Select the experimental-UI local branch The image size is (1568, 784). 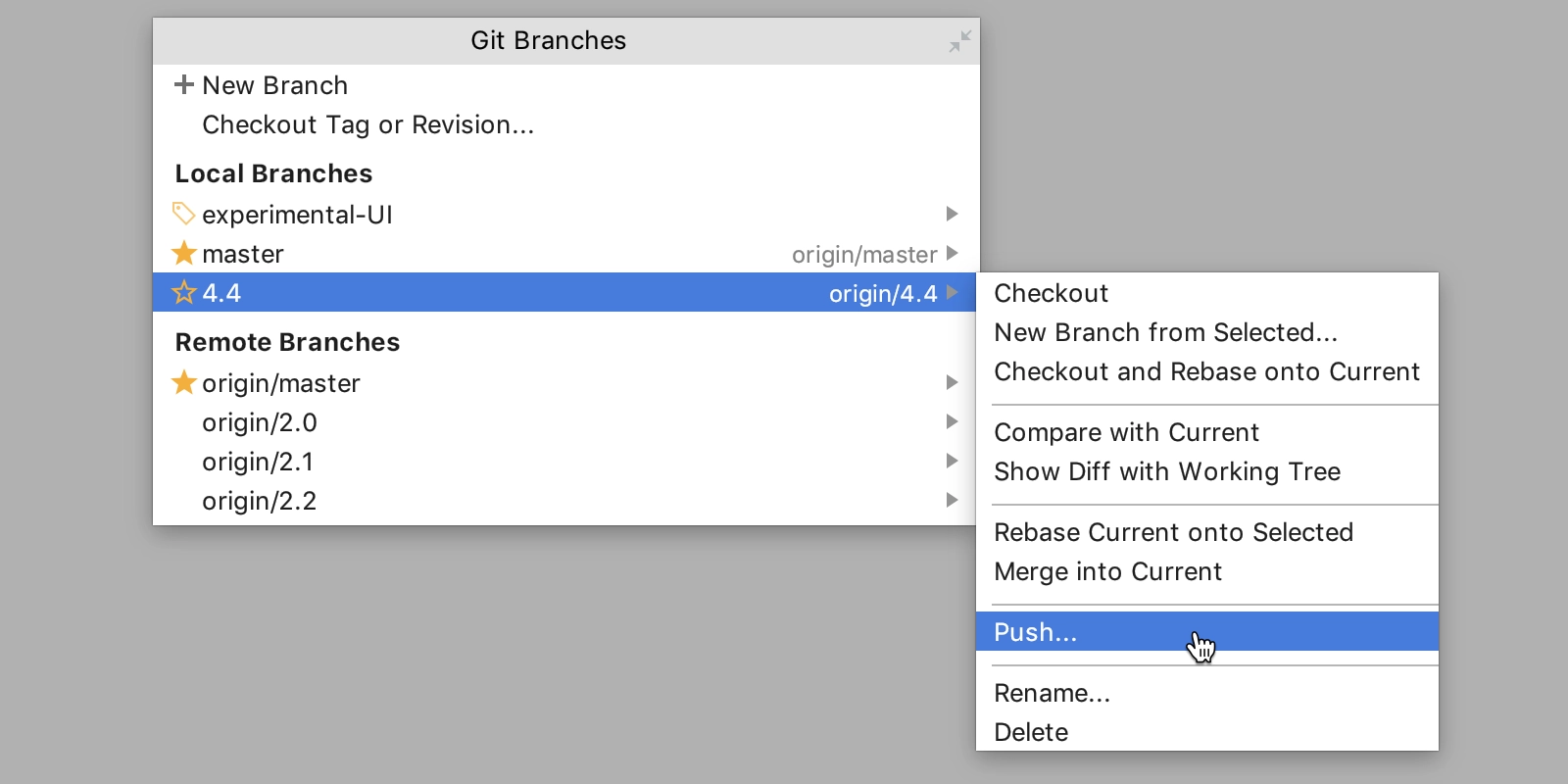click(297, 215)
